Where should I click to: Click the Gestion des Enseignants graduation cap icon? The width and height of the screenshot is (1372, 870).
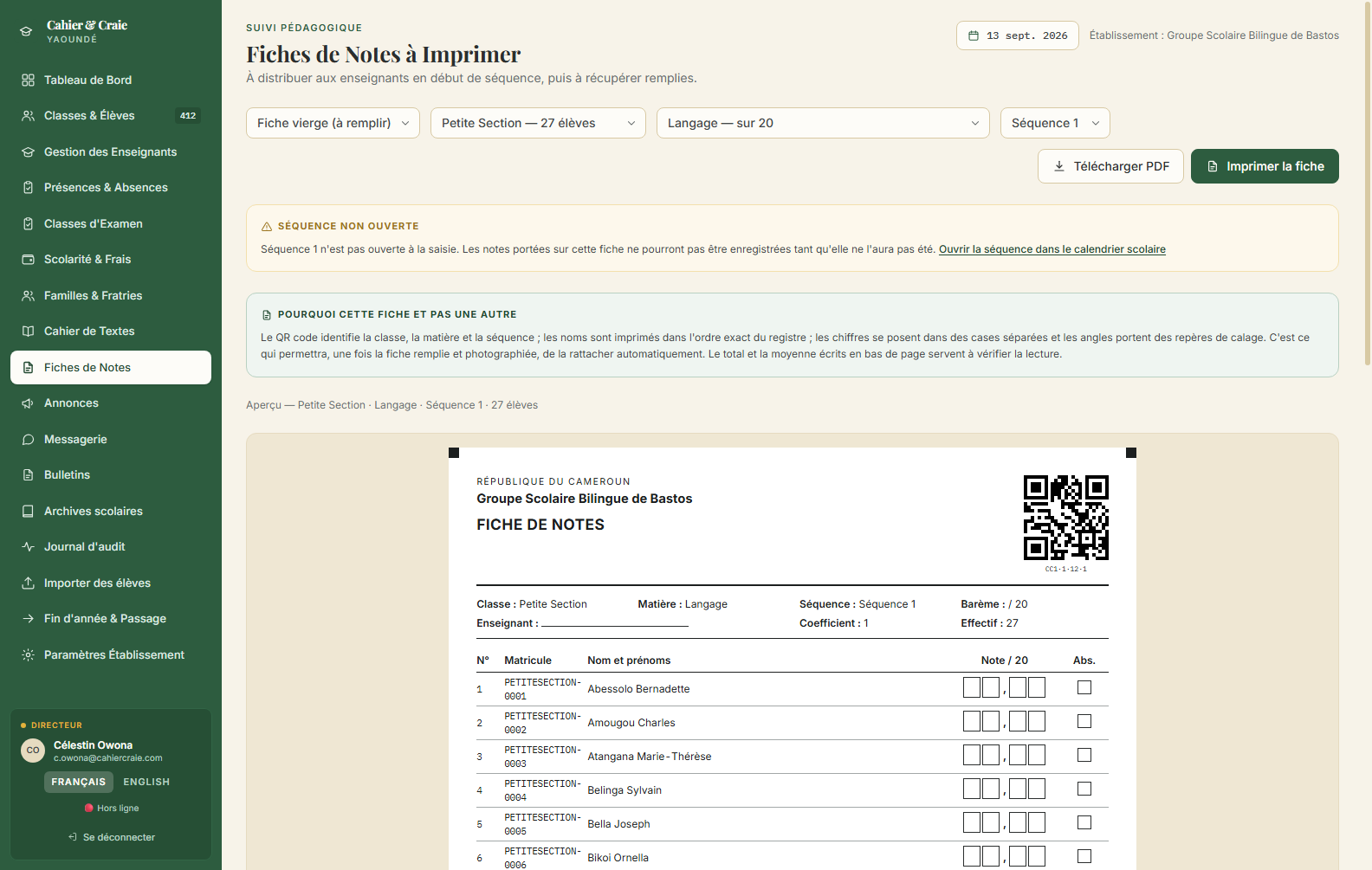(28, 151)
